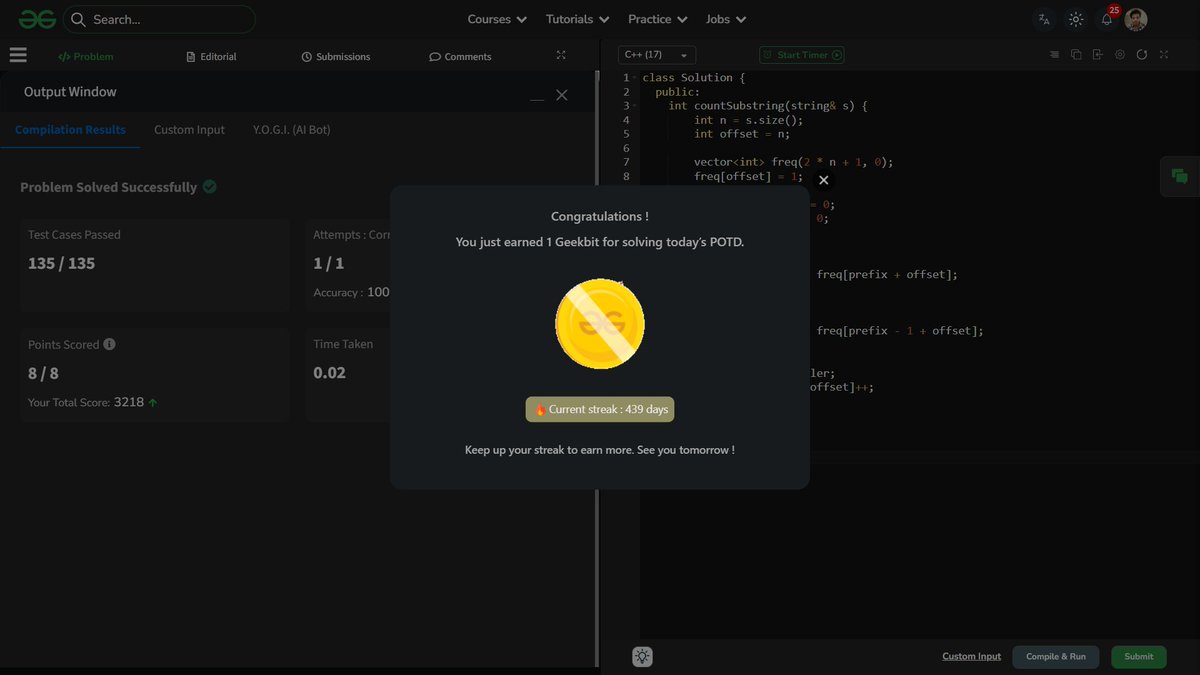
Task: Close the Congratulations popup
Action: coord(823,180)
